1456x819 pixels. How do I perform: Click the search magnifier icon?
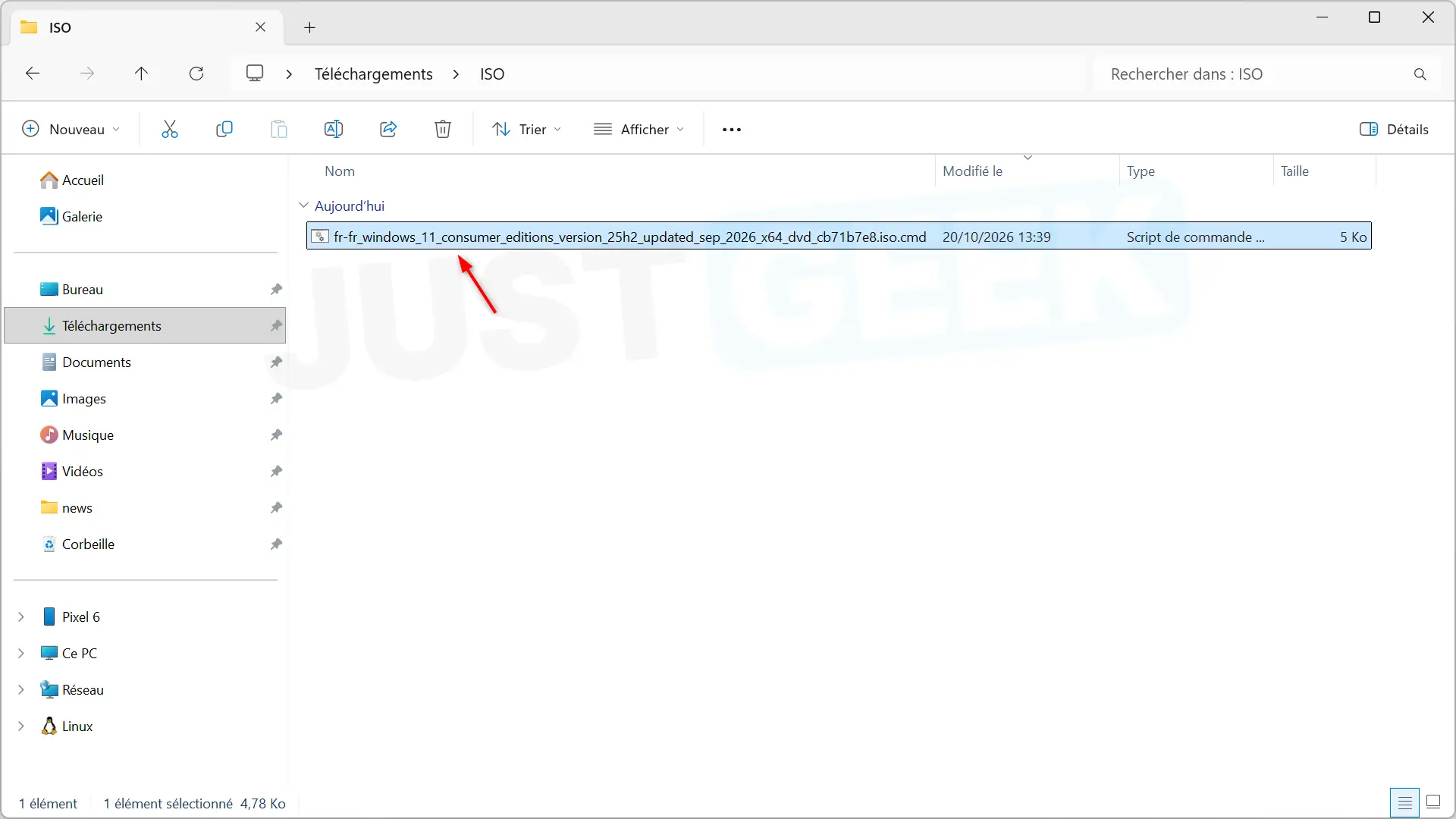(1420, 74)
